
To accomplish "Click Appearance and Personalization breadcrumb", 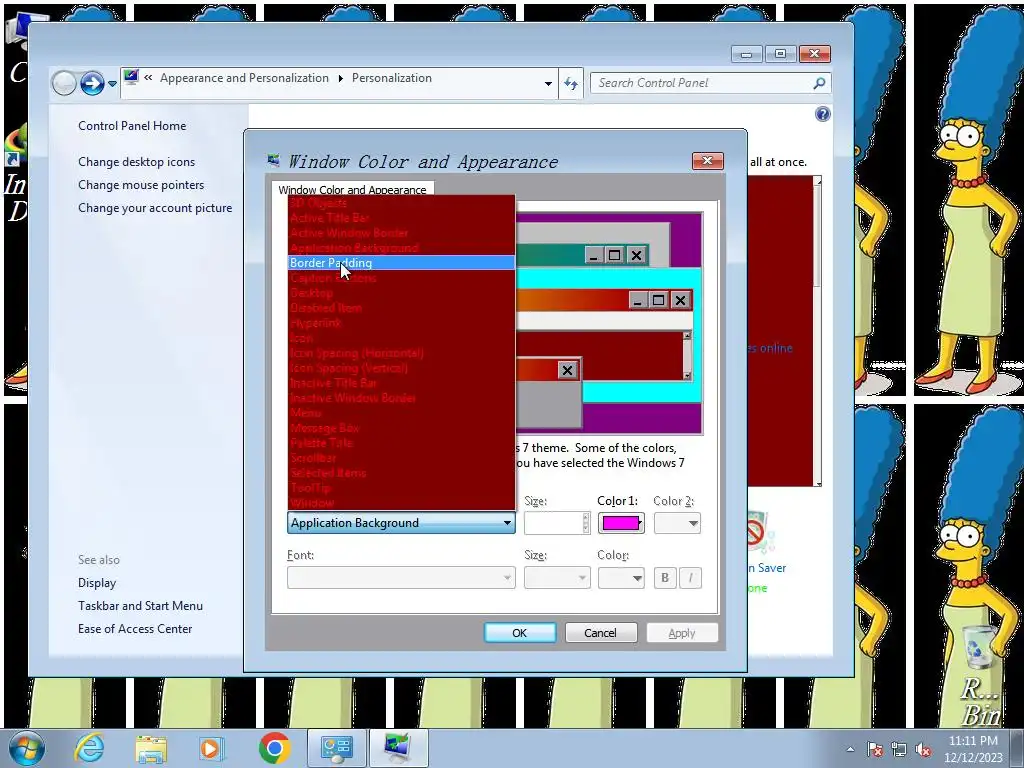I will (x=244, y=78).
